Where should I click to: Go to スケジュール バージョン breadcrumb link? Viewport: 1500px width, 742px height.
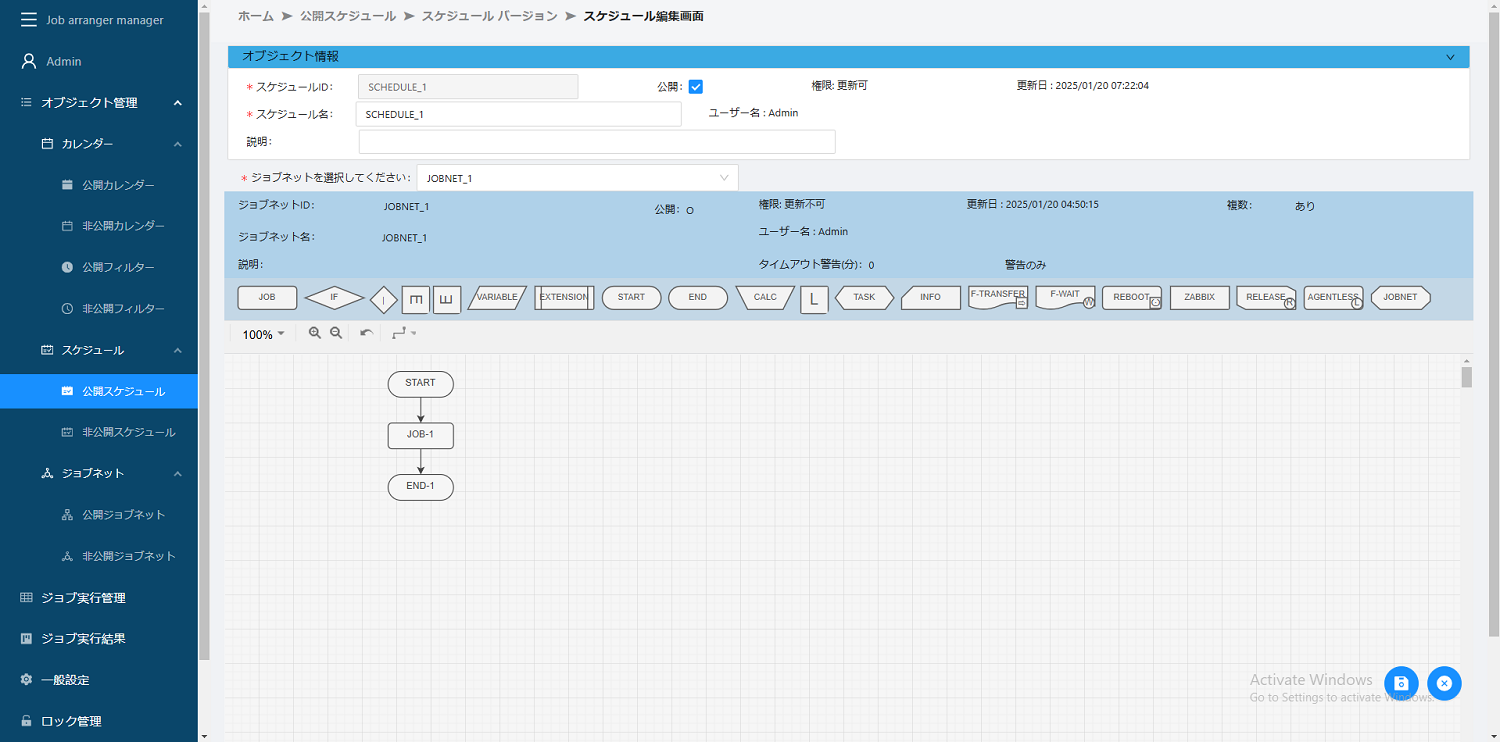click(x=490, y=16)
